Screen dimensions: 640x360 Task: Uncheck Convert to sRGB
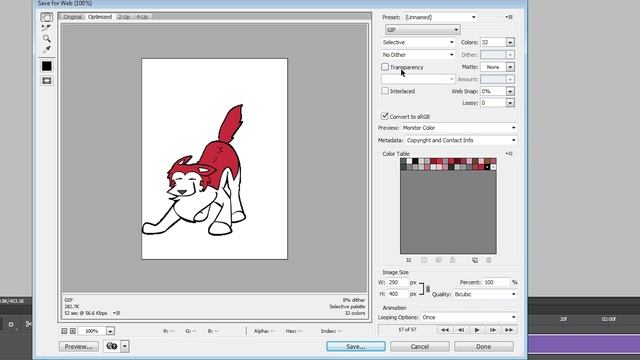click(x=385, y=116)
